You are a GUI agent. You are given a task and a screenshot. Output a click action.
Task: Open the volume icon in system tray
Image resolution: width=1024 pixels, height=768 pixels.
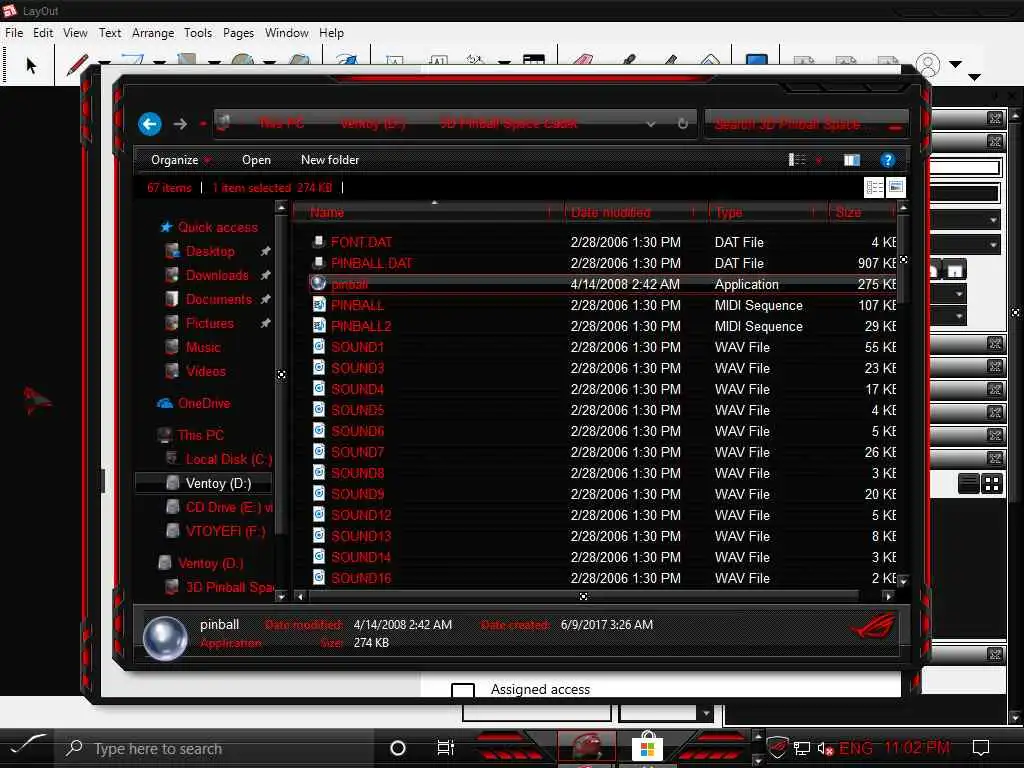(825, 748)
